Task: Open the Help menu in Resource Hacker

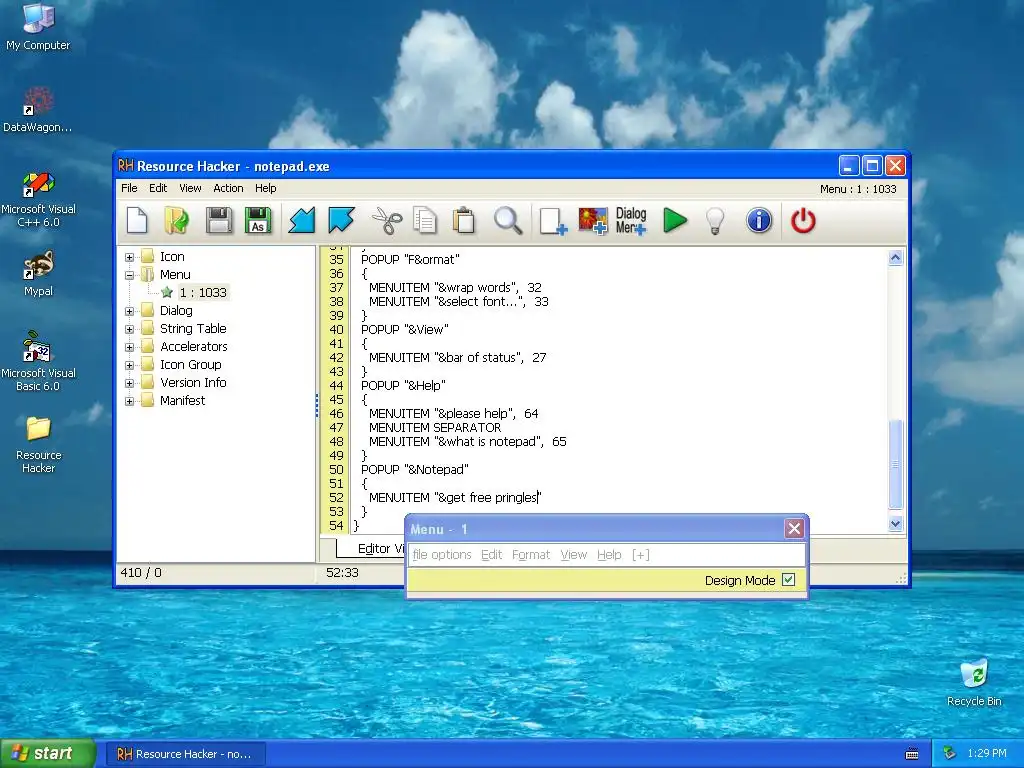Action: point(266,188)
